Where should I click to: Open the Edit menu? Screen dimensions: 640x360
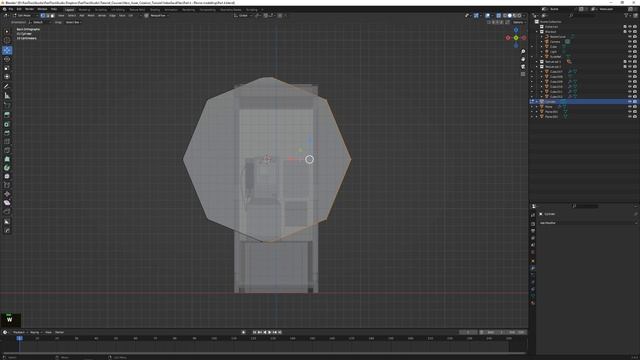click(19, 9)
